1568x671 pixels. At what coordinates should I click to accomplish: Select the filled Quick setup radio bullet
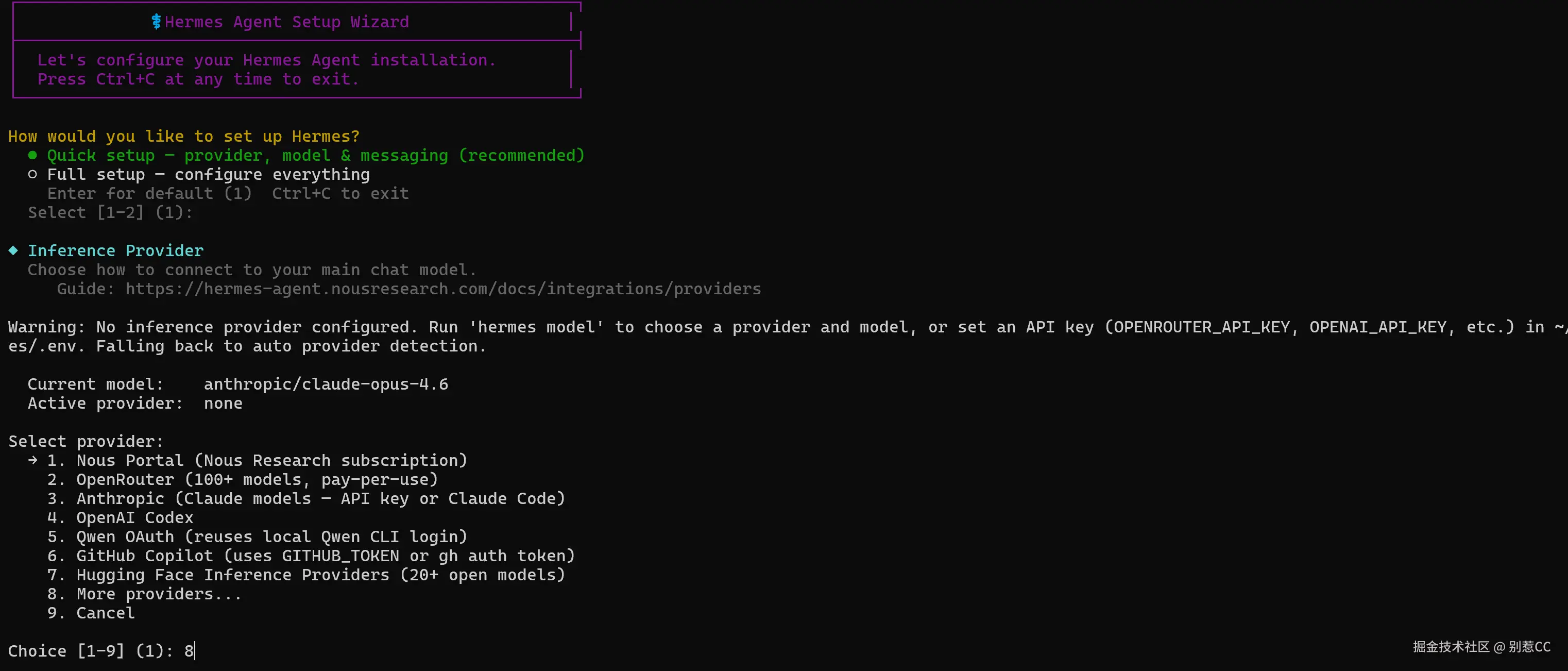click(33, 155)
